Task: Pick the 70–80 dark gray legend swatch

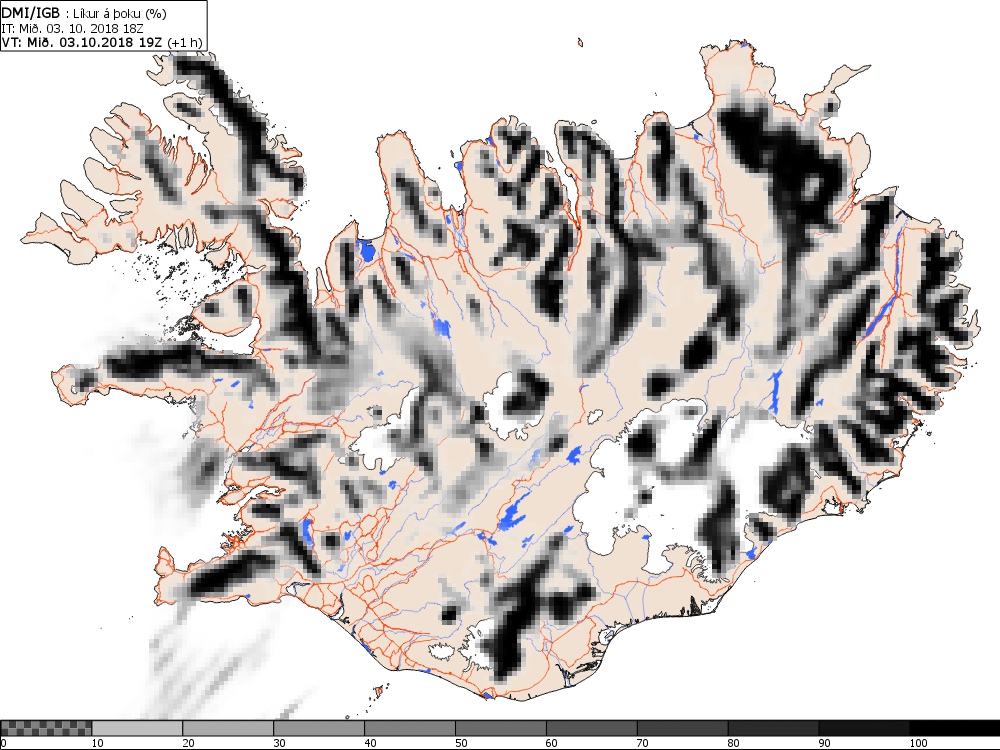Action: (682, 728)
